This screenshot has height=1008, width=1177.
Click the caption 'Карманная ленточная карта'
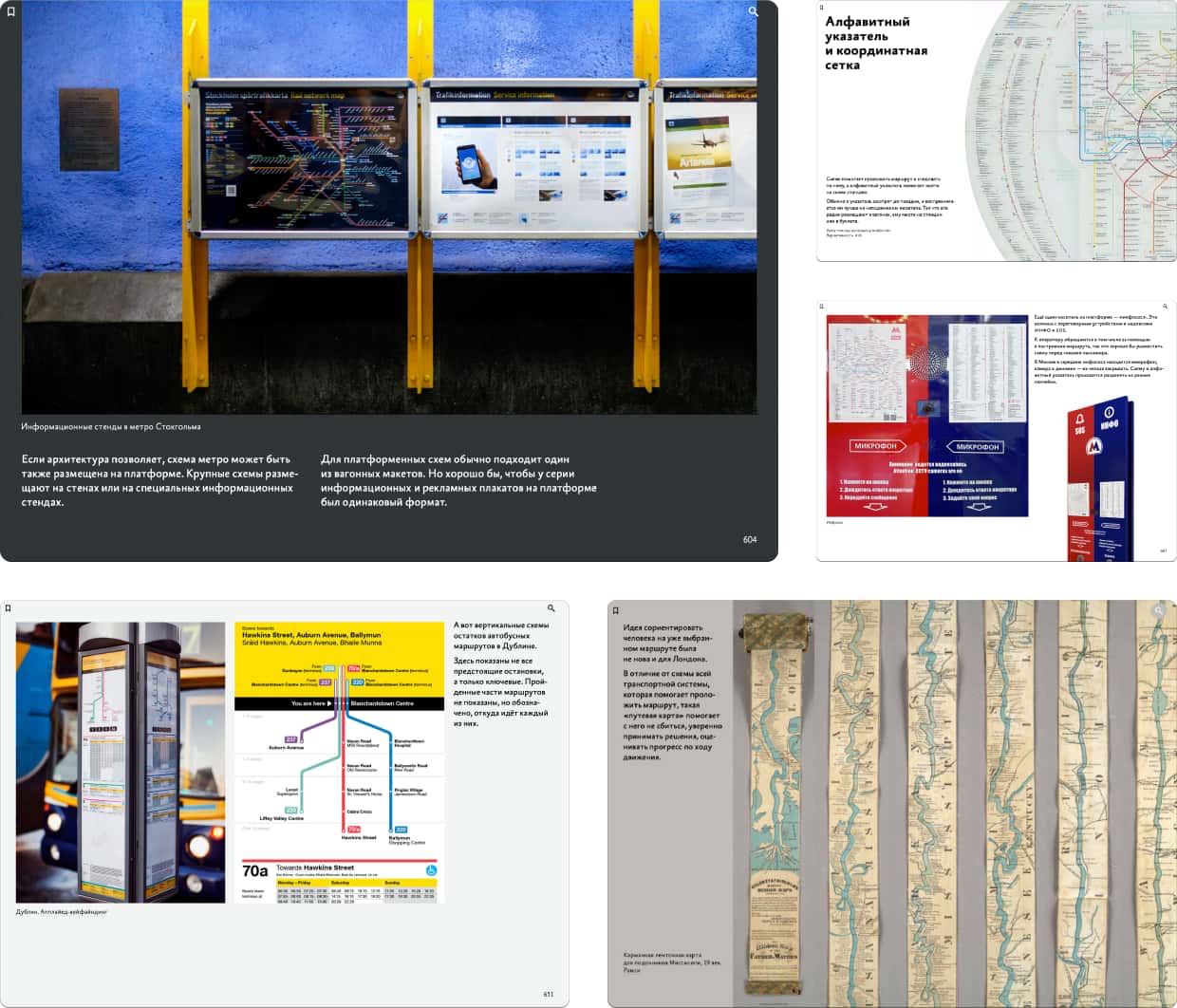coord(671,962)
